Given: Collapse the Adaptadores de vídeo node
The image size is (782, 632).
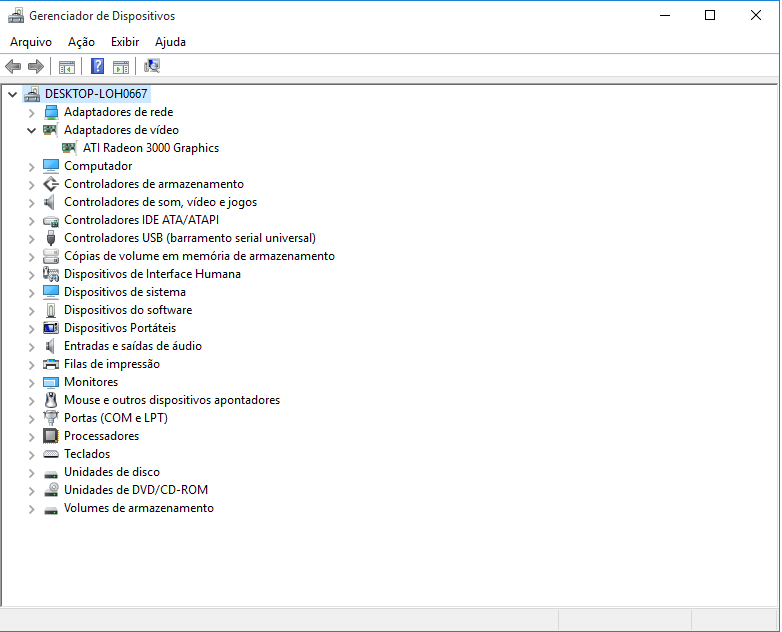Looking at the screenshot, I should [x=31, y=131].
